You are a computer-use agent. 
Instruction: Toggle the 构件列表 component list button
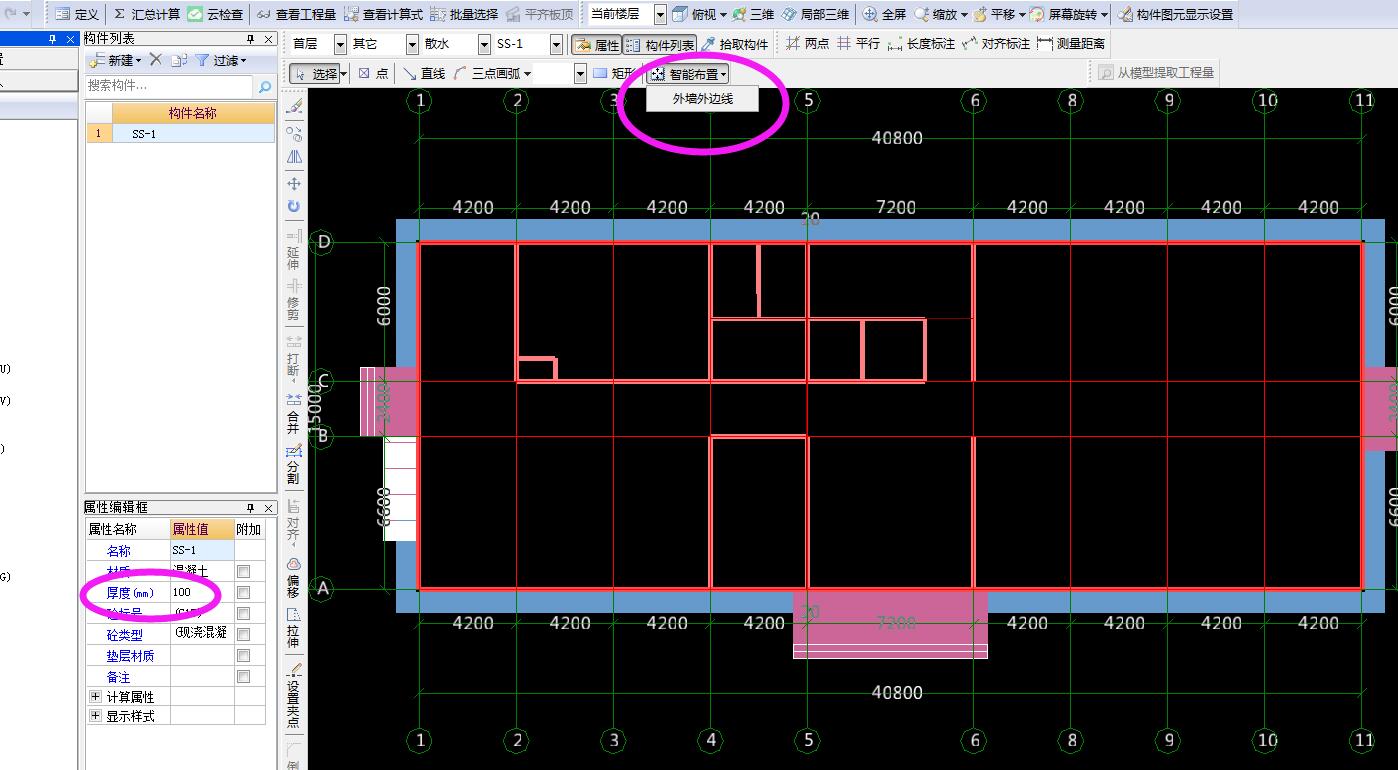659,45
